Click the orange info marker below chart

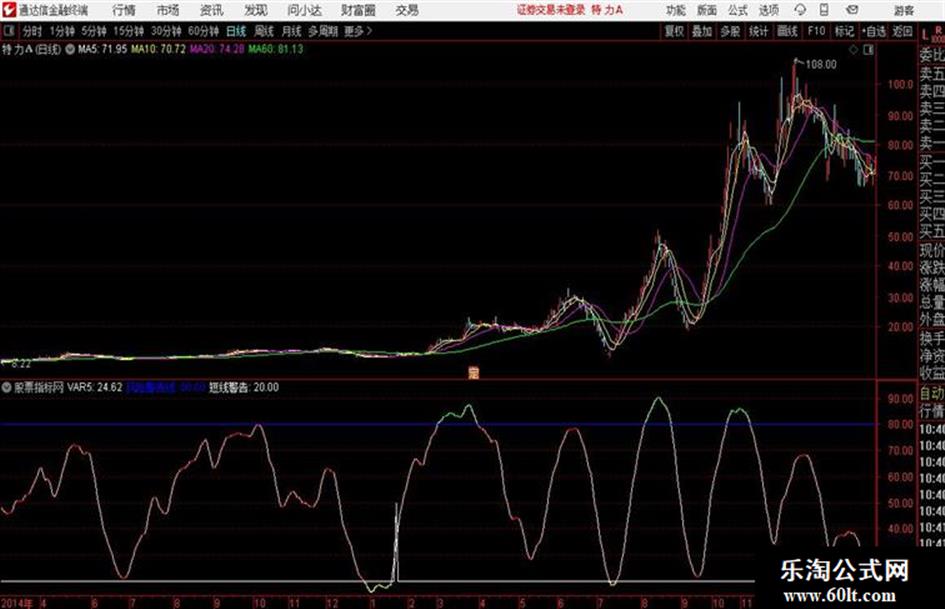coord(474,373)
